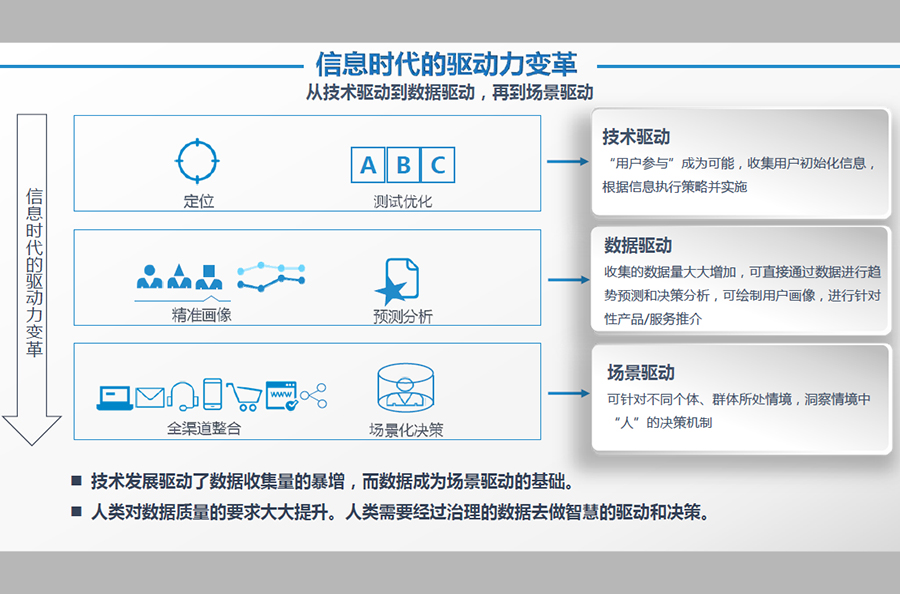Select the headset icon
Image resolution: width=900 pixels, height=594 pixels.
tap(181, 396)
